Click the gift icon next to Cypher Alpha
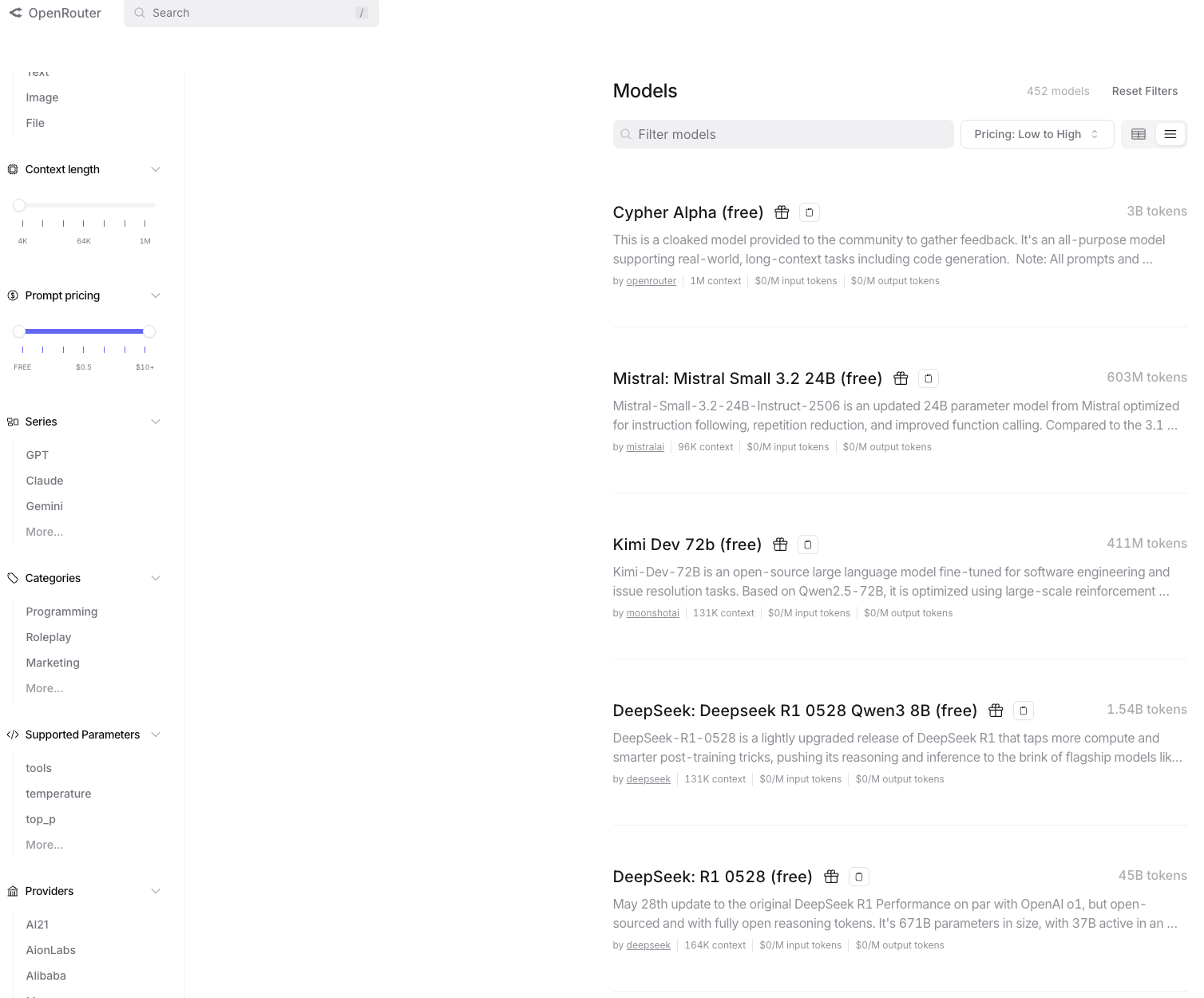The image size is (1204, 998). point(782,212)
